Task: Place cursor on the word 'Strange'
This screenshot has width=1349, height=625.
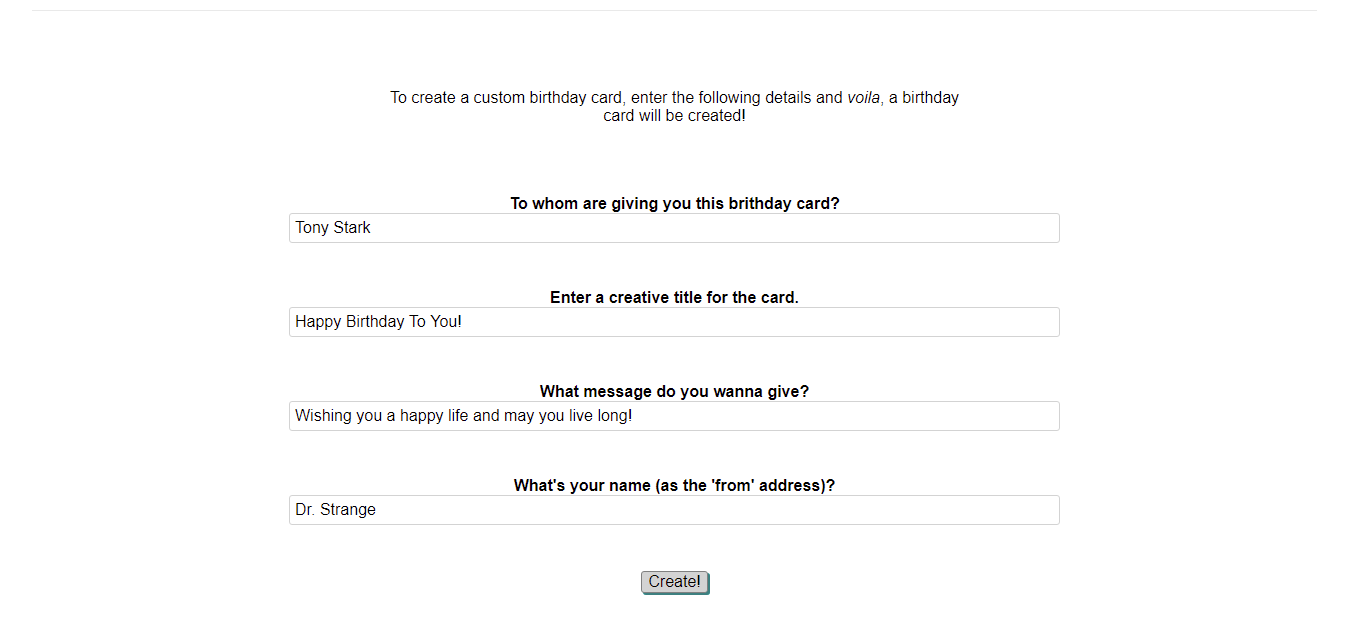Action: click(348, 510)
